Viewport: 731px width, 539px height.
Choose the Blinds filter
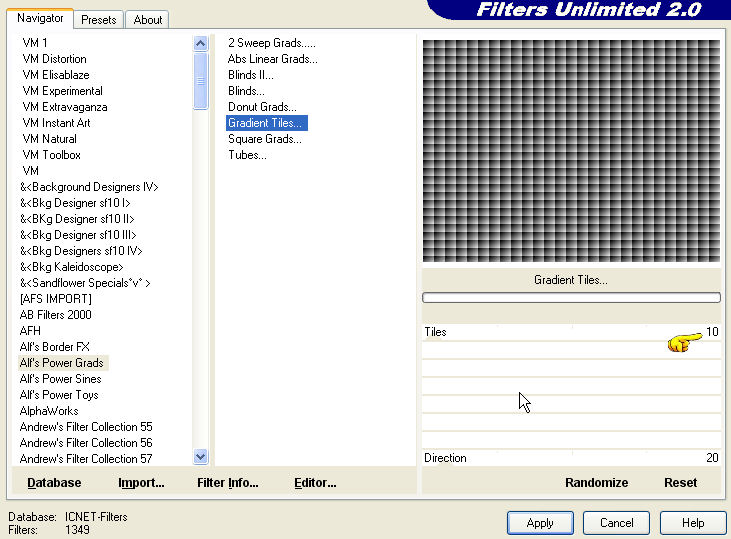[246, 91]
